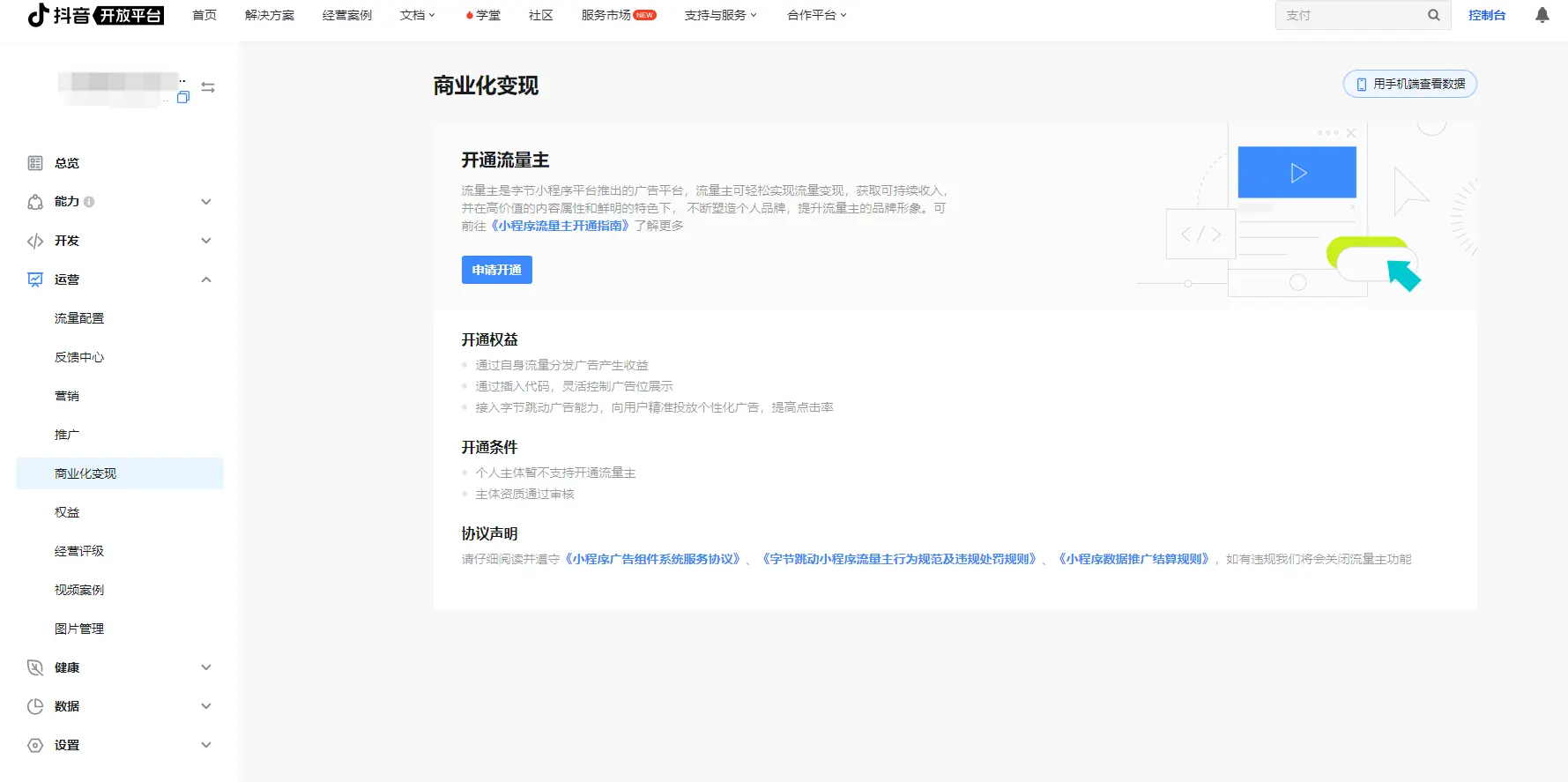Open the 小程序流量主开通指南 link
This screenshot has width=1568, height=782.
coord(561,226)
